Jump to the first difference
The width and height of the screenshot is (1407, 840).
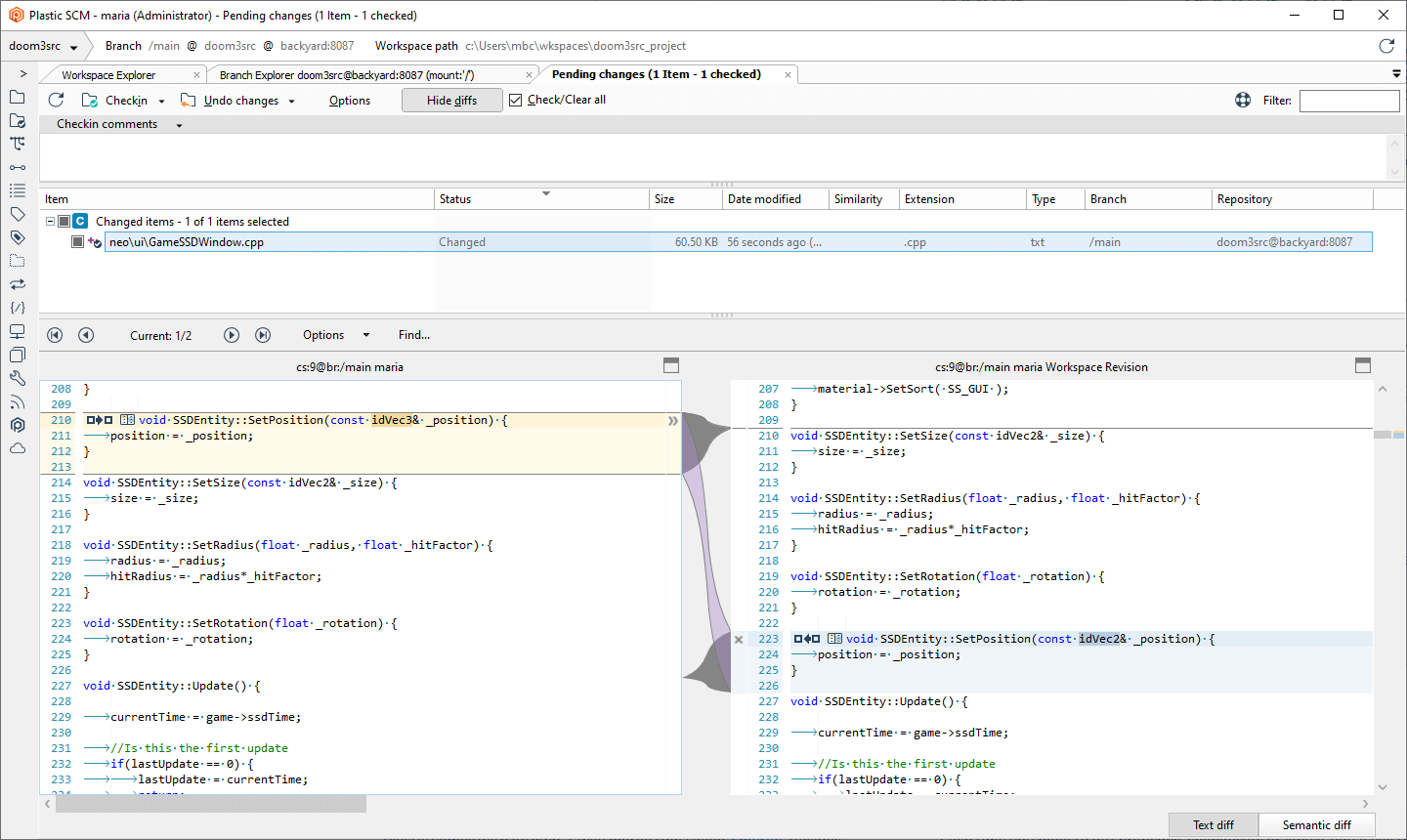click(x=55, y=335)
